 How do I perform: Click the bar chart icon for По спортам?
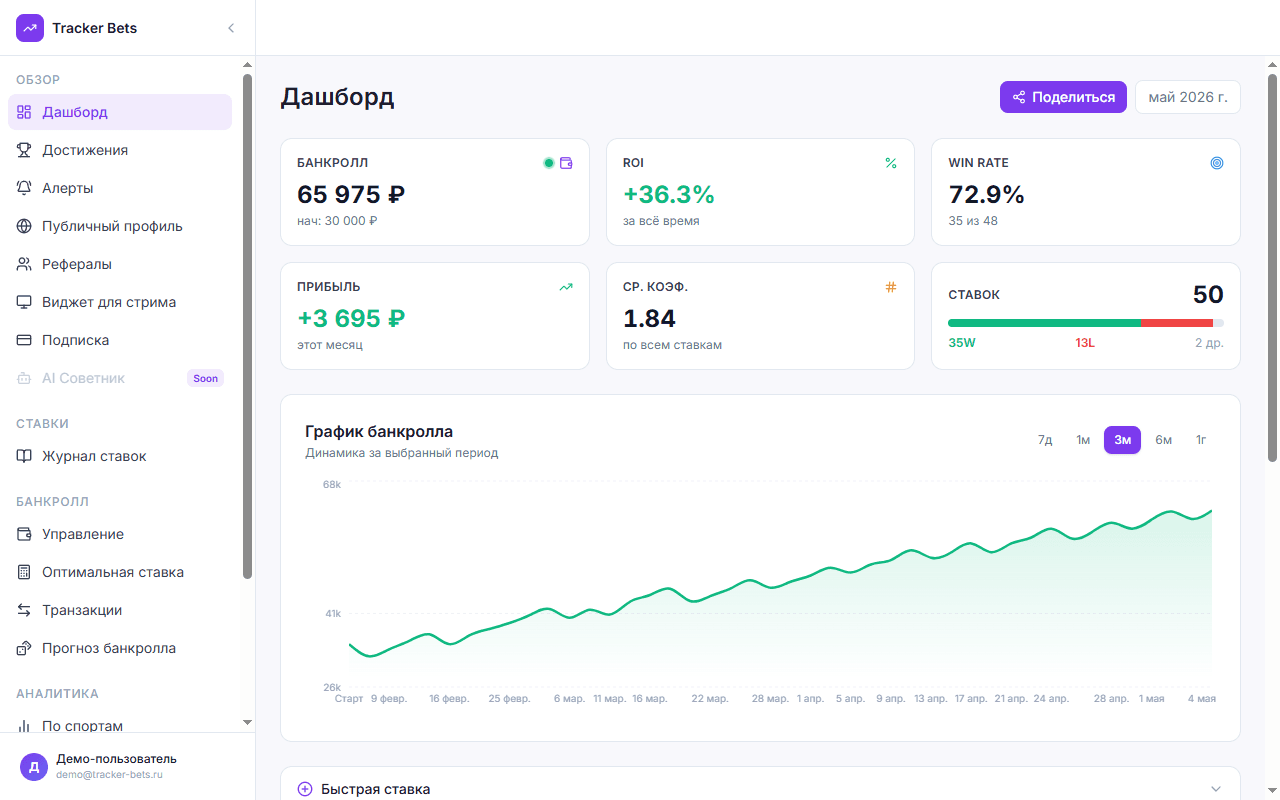pyautogui.click(x=24, y=726)
